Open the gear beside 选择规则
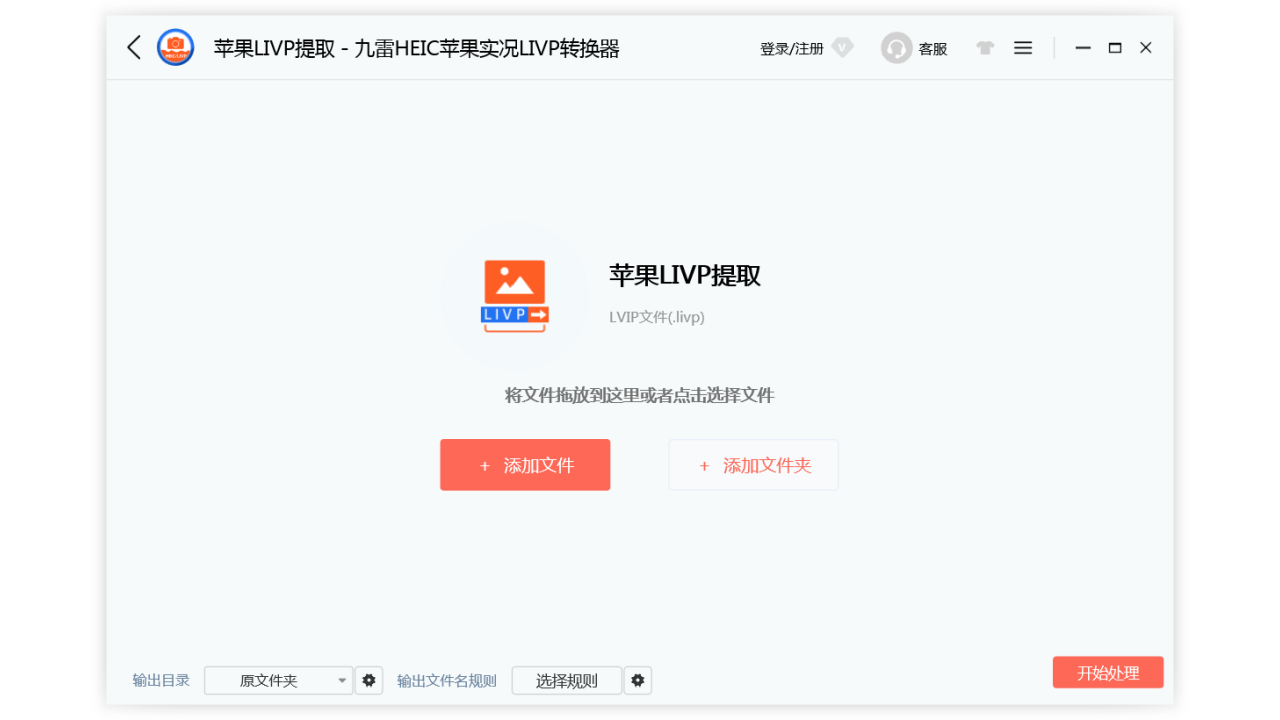The image size is (1280, 720). coord(638,680)
